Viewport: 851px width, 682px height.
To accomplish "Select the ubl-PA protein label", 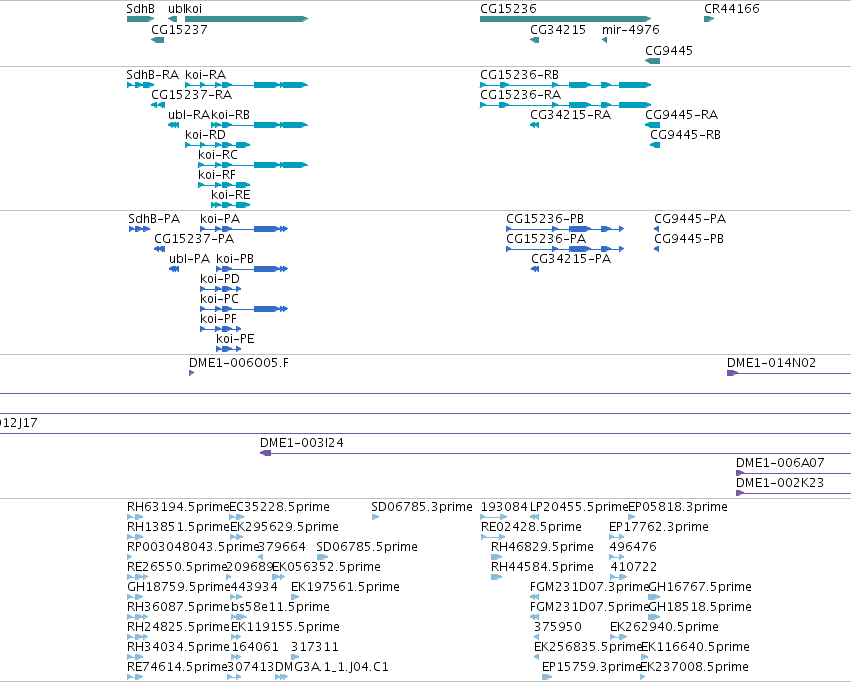I will [x=189, y=259].
